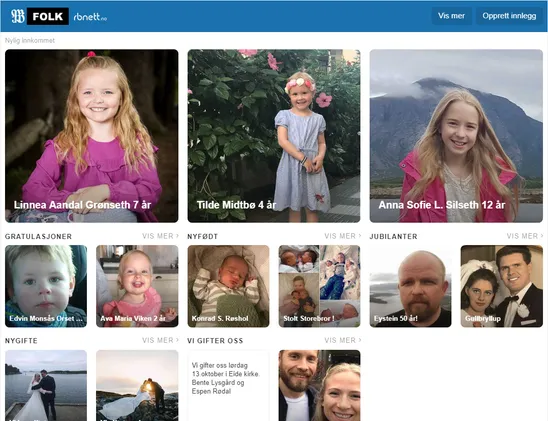Screen dimensions: 548x421
Task: Expand Vis mer for Nyfødt
Action: click(x=342, y=236)
